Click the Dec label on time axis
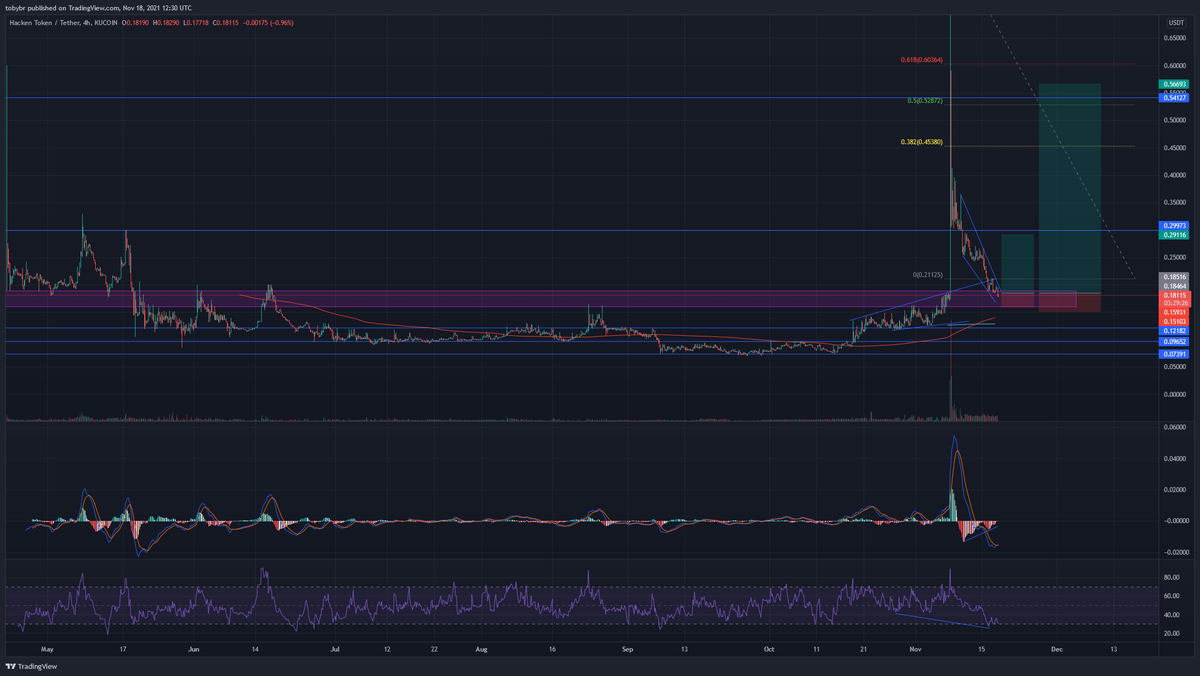Screen dimensions: 1200x676 pos(1056,649)
